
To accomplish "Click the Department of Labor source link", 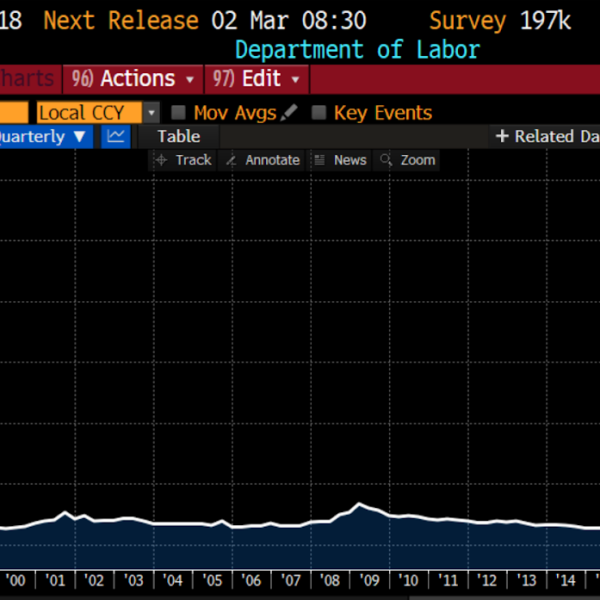I will tap(357, 49).
